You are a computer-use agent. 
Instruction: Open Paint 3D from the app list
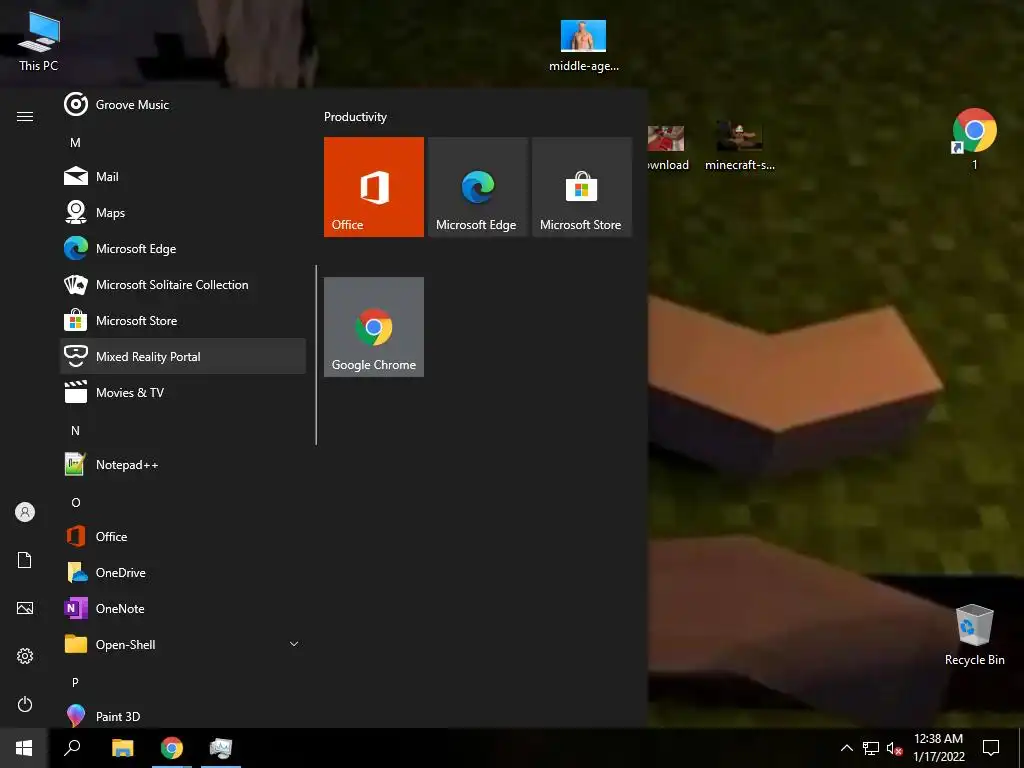point(183,716)
